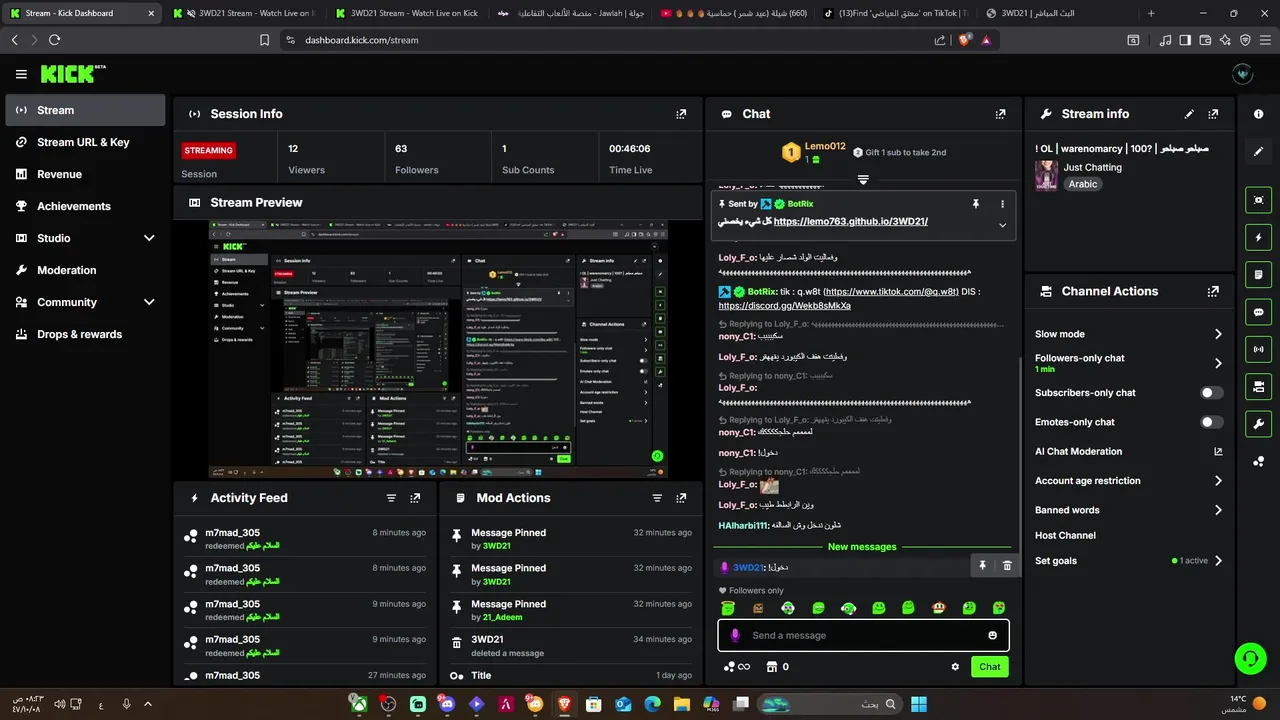Toggle Stream info wrench widget in rail
This screenshot has width=1280, height=720.
pyautogui.click(x=1258, y=423)
